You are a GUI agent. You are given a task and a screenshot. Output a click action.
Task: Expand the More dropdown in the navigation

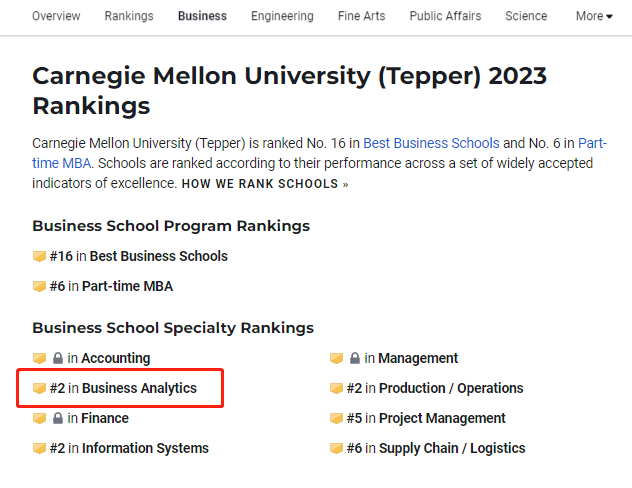594,16
